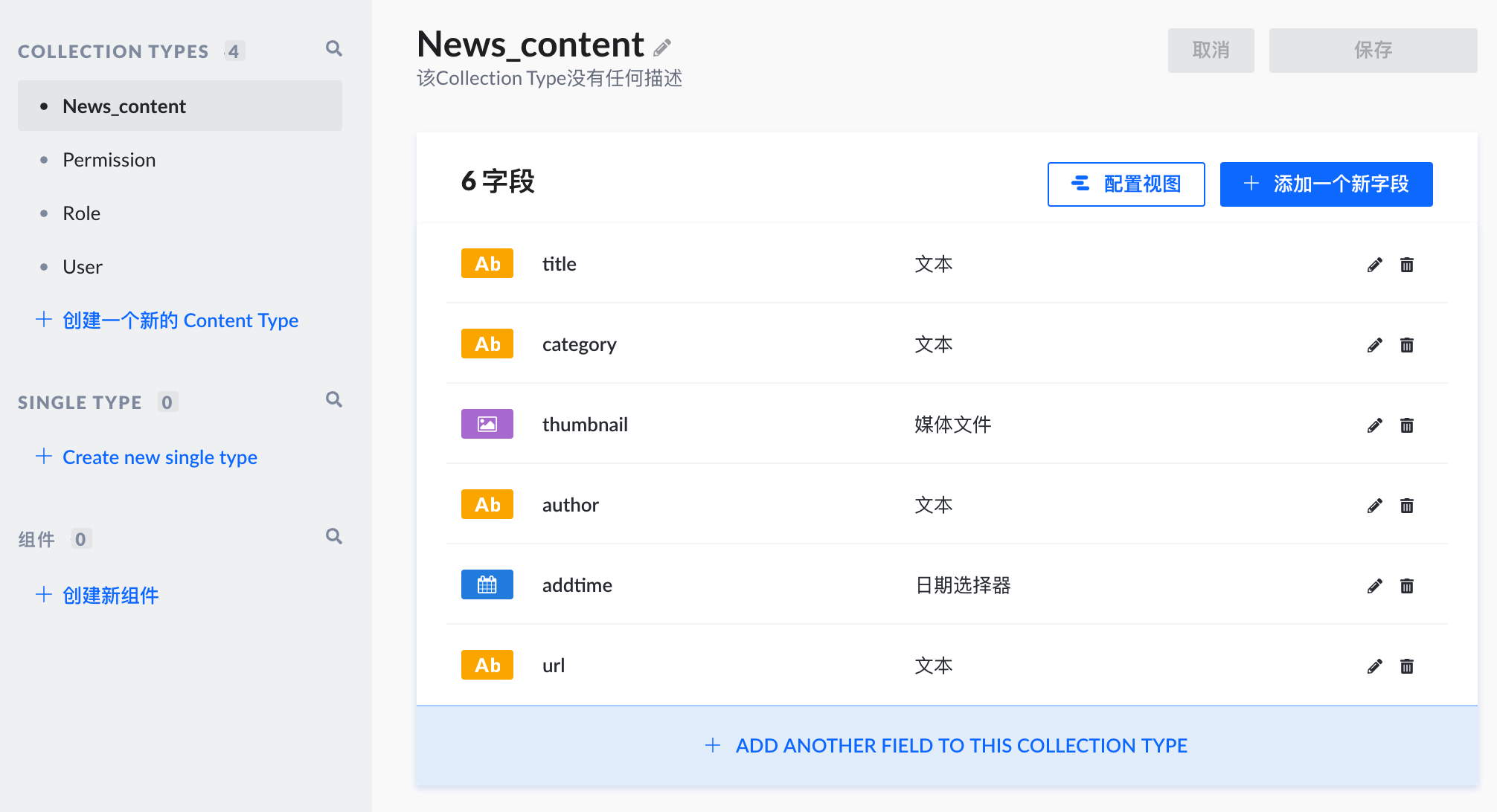The width and height of the screenshot is (1497, 812).
Task: Click Add another field to this collection type
Action: point(946,746)
